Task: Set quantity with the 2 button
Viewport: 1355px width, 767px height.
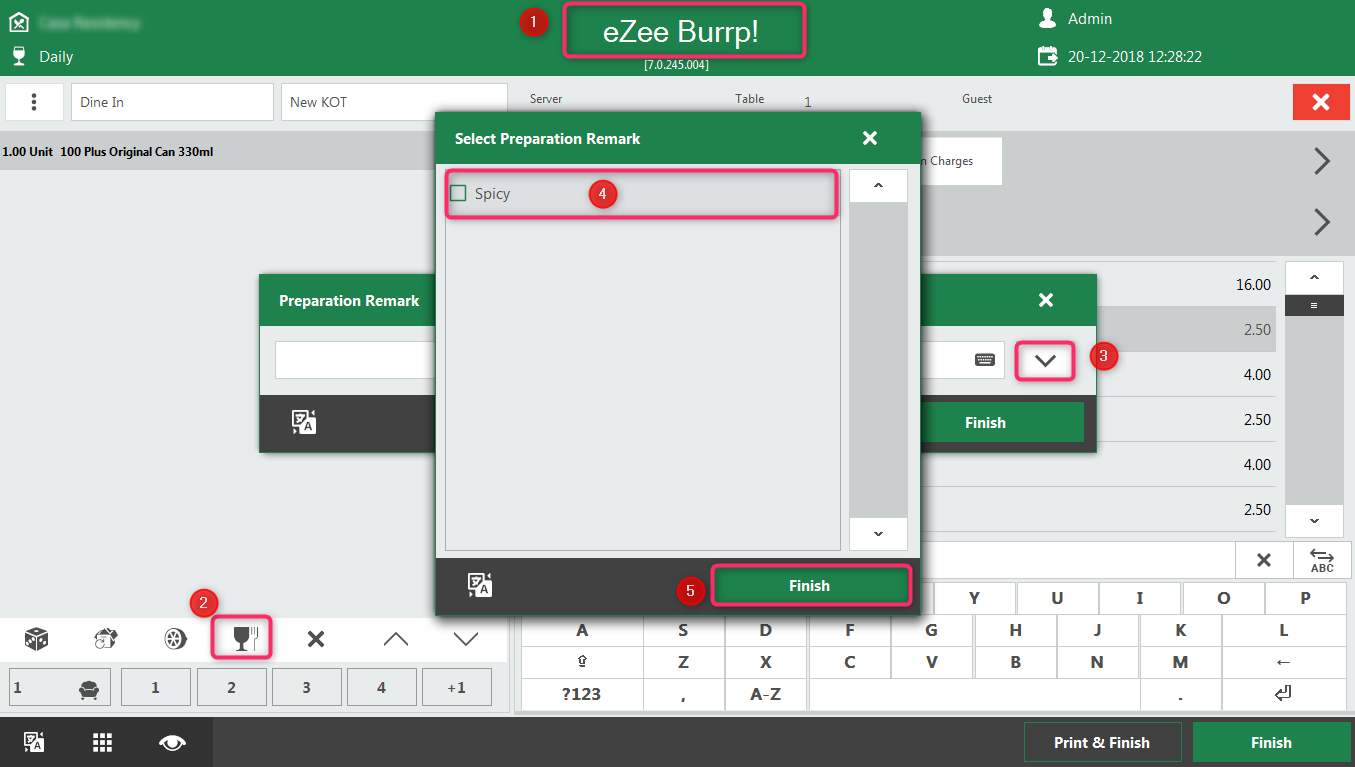Action: pos(231,688)
